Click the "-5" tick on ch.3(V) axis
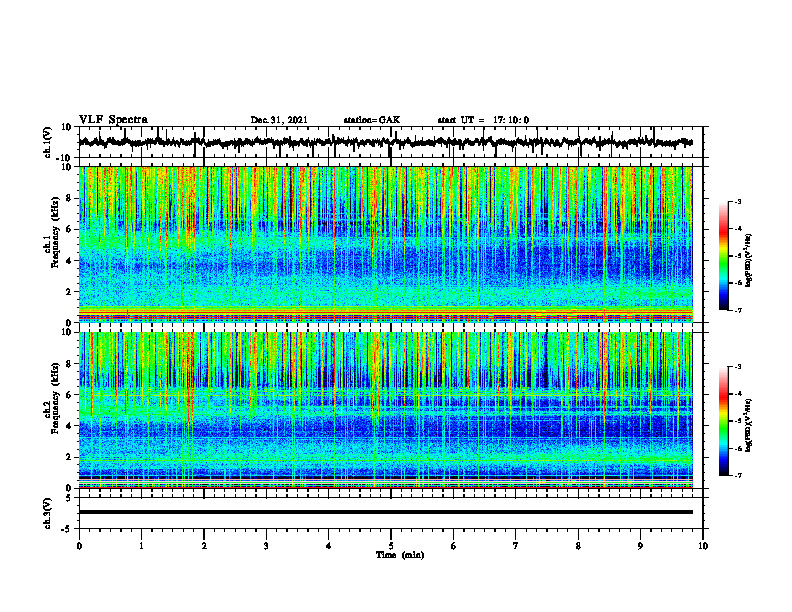Image resolution: width=792 pixels, height=612 pixels. [x=68, y=529]
